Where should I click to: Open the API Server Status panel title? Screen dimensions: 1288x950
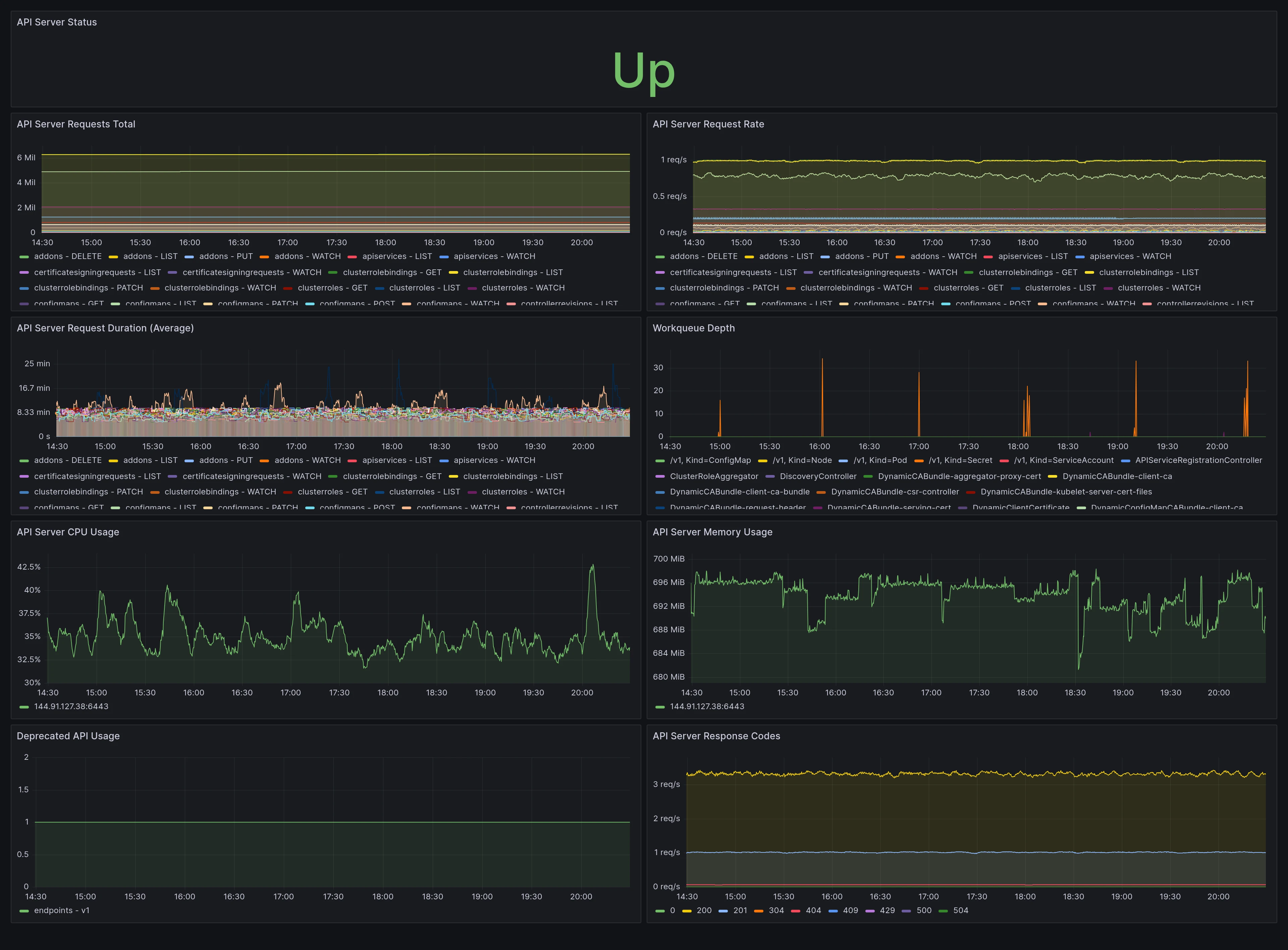(57, 22)
